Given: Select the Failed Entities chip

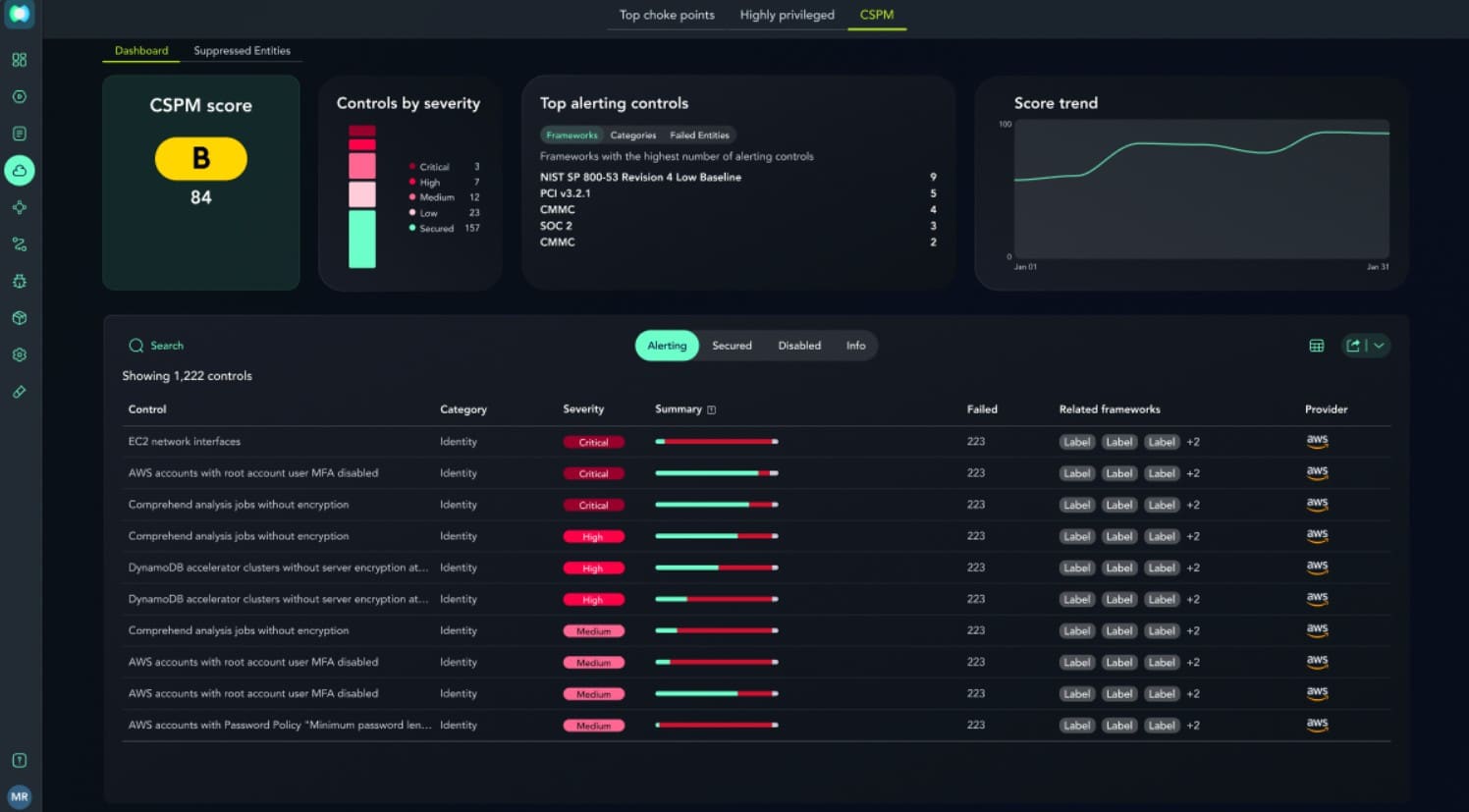Looking at the screenshot, I should point(699,135).
